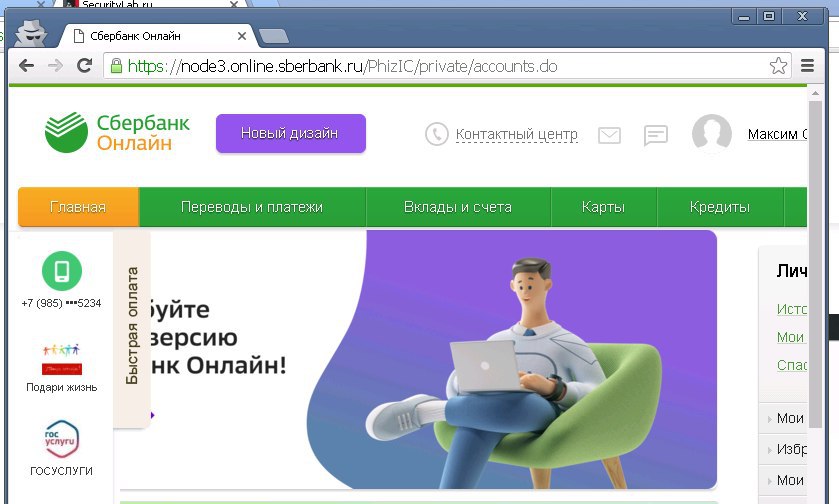The width and height of the screenshot is (839, 504).
Task: Switch to the Карты menu tab
Action: [x=604, y=207]
